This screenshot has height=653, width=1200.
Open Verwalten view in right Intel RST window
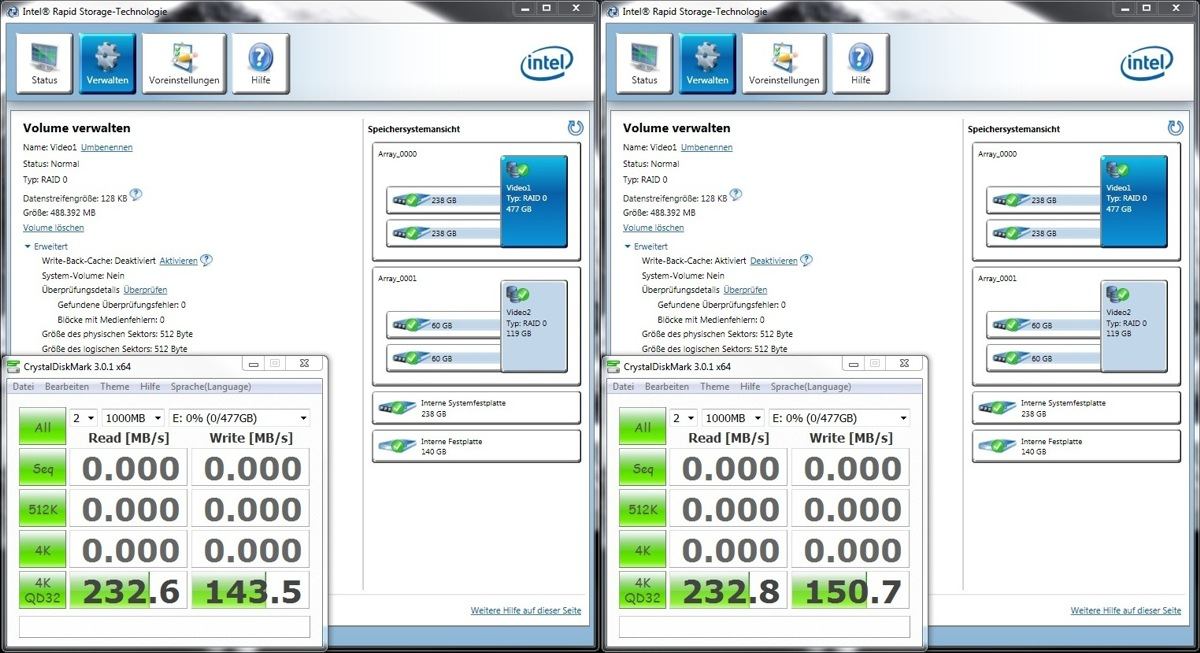point(707,64)
